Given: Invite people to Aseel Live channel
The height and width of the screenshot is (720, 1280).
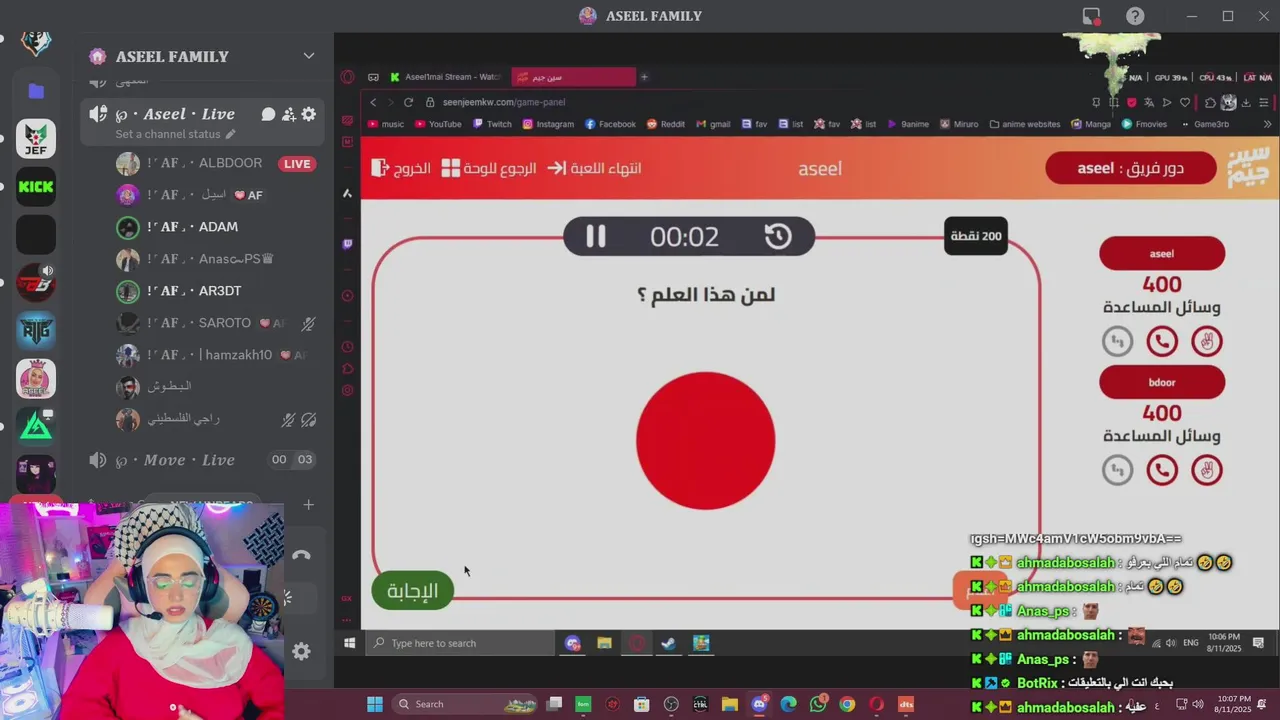Looking at the screenshot, I should tap(288, 114).
